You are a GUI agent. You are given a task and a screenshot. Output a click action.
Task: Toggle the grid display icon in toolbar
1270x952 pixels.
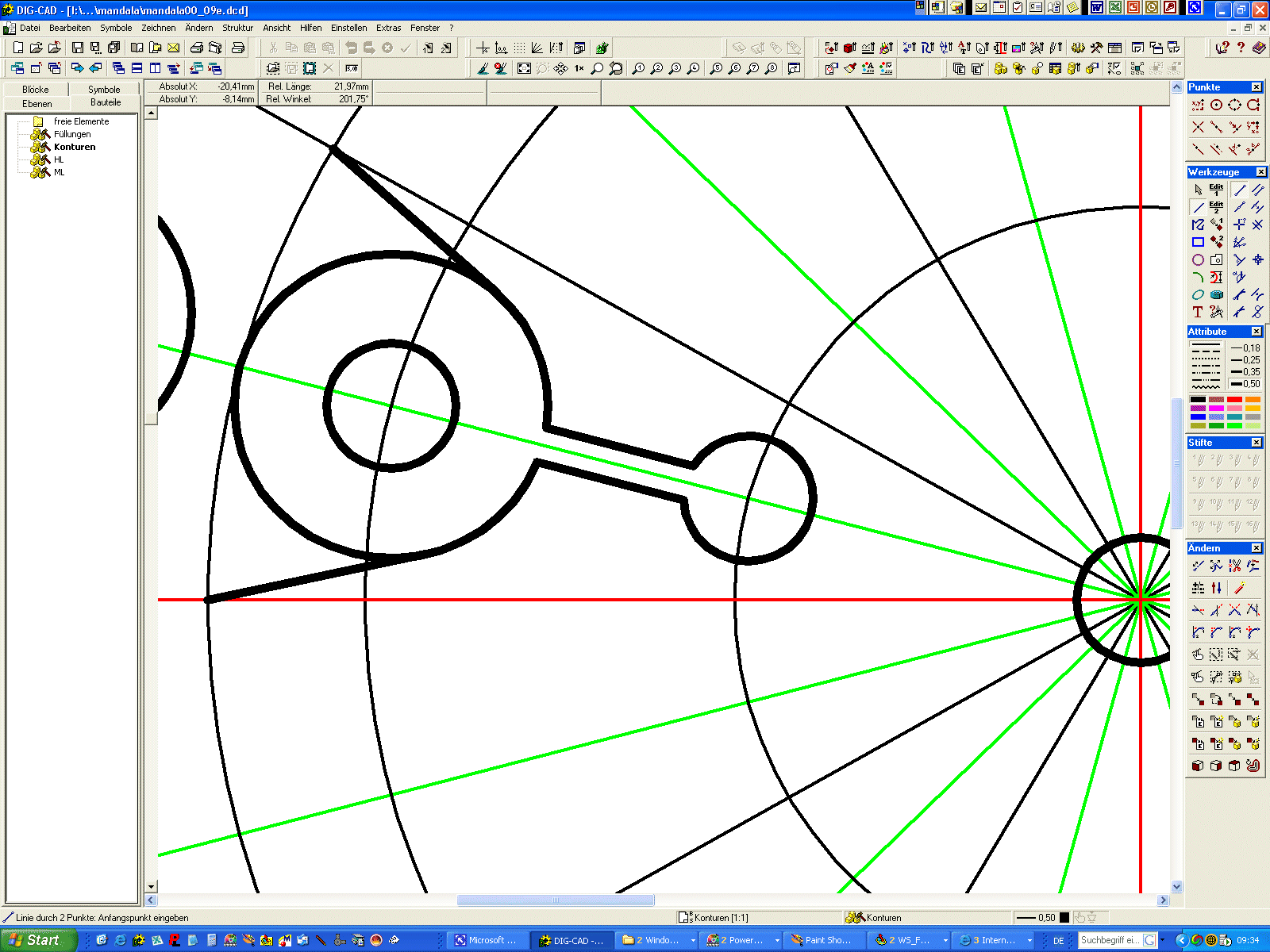(x=519, y=48)
